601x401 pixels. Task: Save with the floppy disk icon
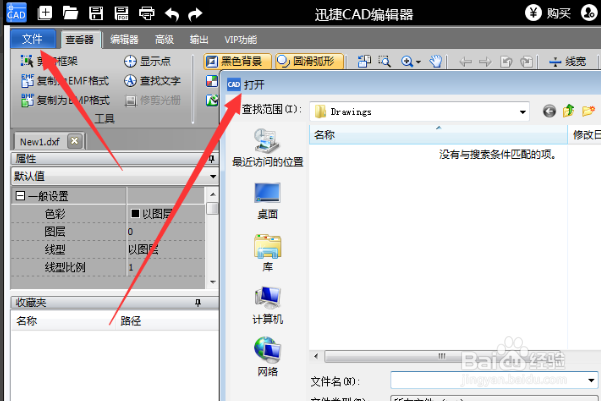96,13
